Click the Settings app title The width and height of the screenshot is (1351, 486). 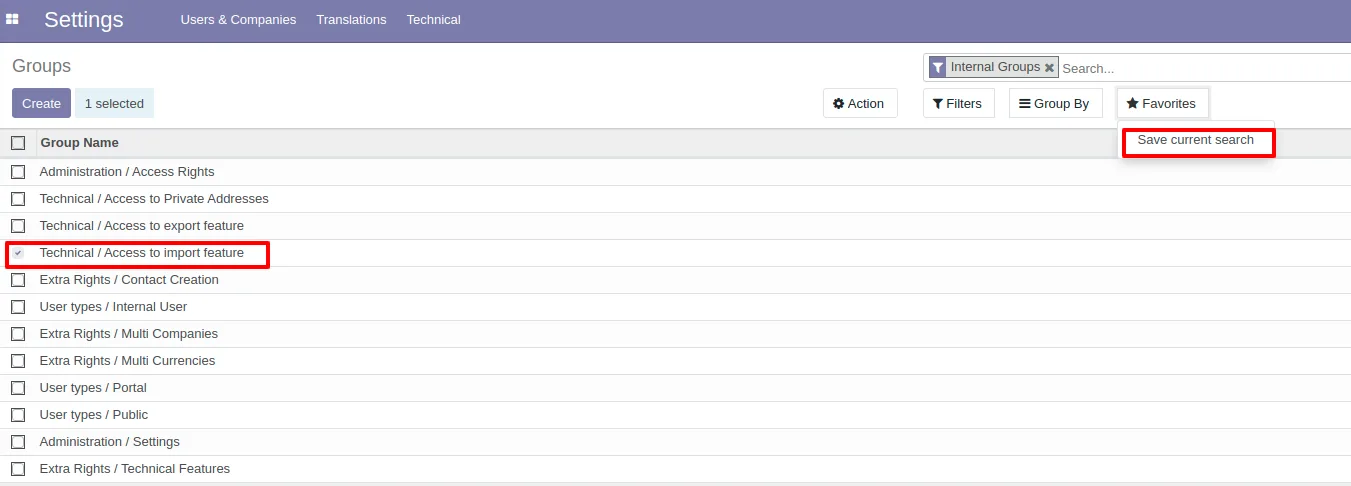[84, 20]
